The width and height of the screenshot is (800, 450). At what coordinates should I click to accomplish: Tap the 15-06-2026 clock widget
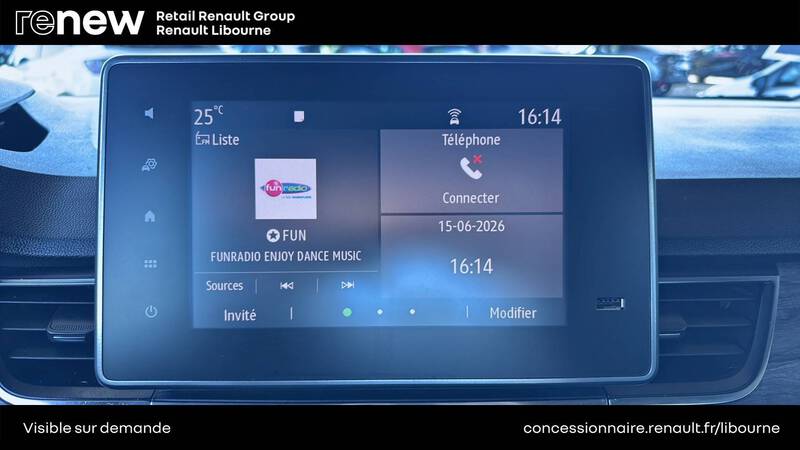point(471,256)
